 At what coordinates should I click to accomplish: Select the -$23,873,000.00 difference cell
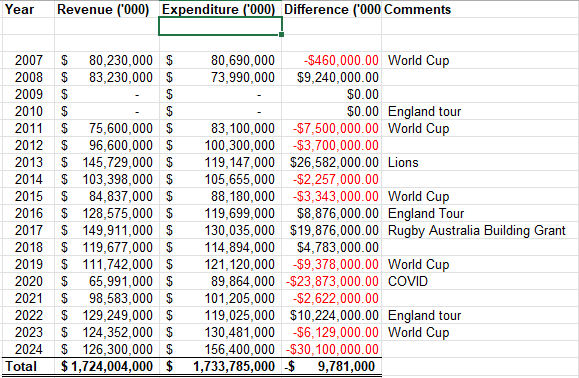[x=332, y=281]
